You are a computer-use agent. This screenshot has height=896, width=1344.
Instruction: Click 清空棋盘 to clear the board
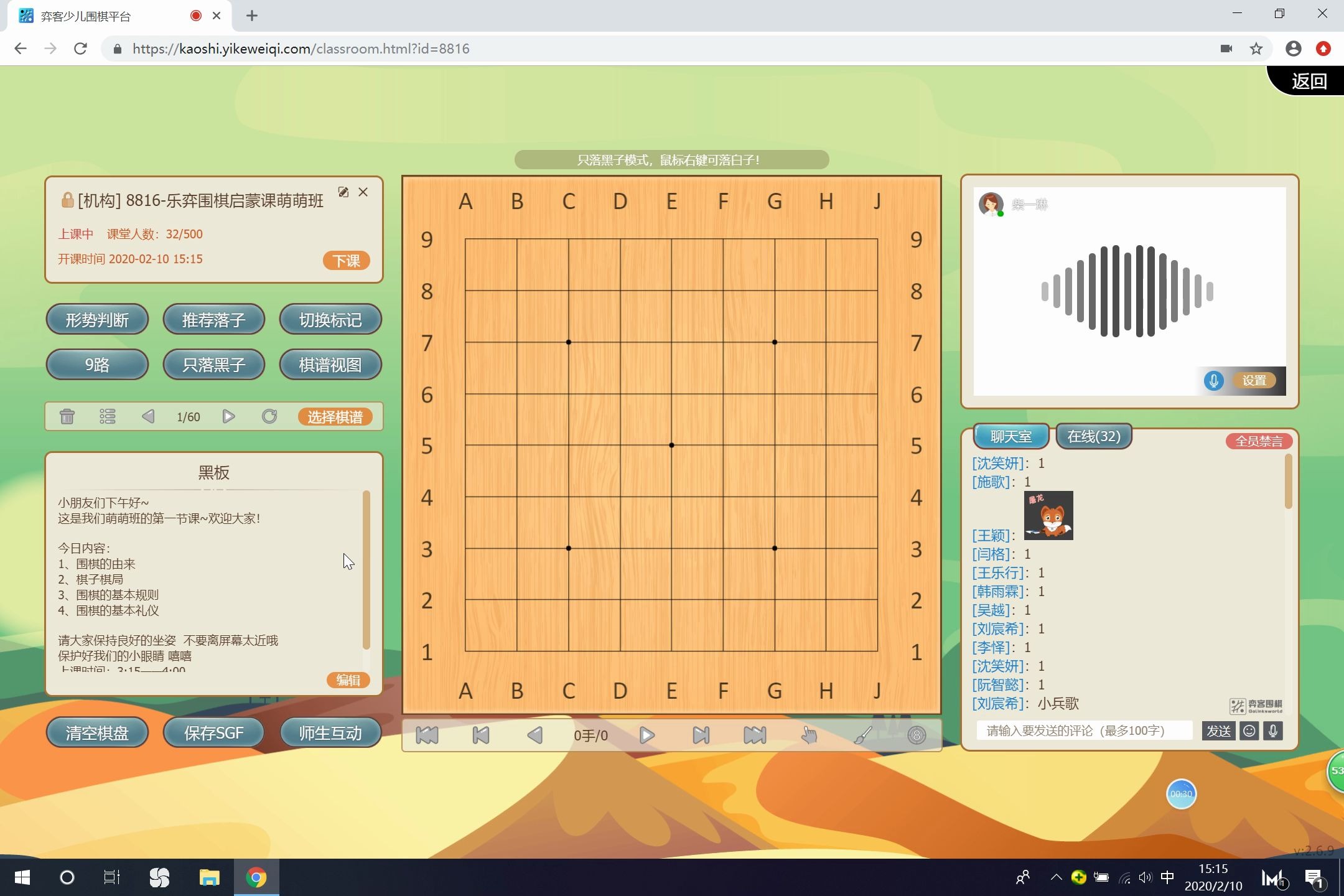[x=97, y=733]
